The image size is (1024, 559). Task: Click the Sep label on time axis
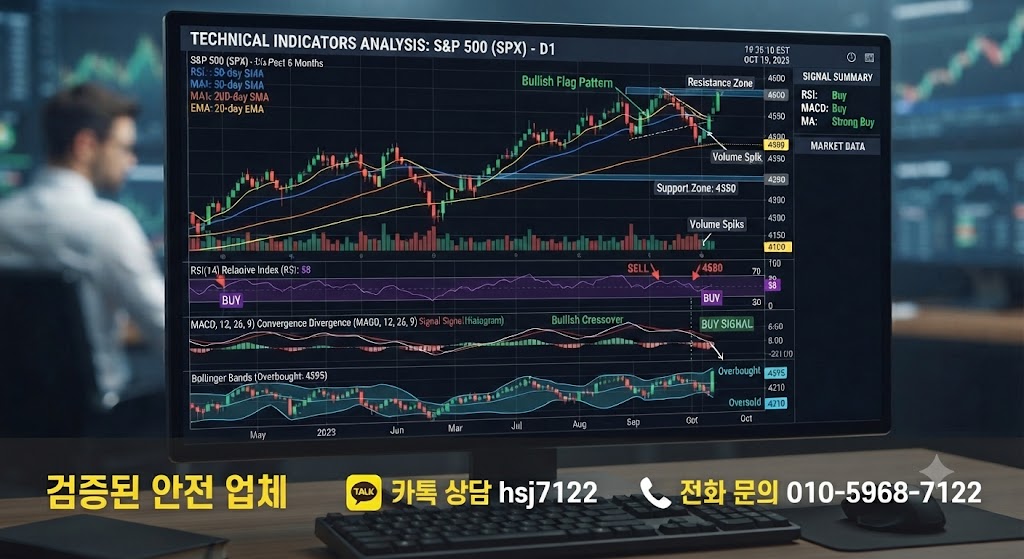click(633, 422)
